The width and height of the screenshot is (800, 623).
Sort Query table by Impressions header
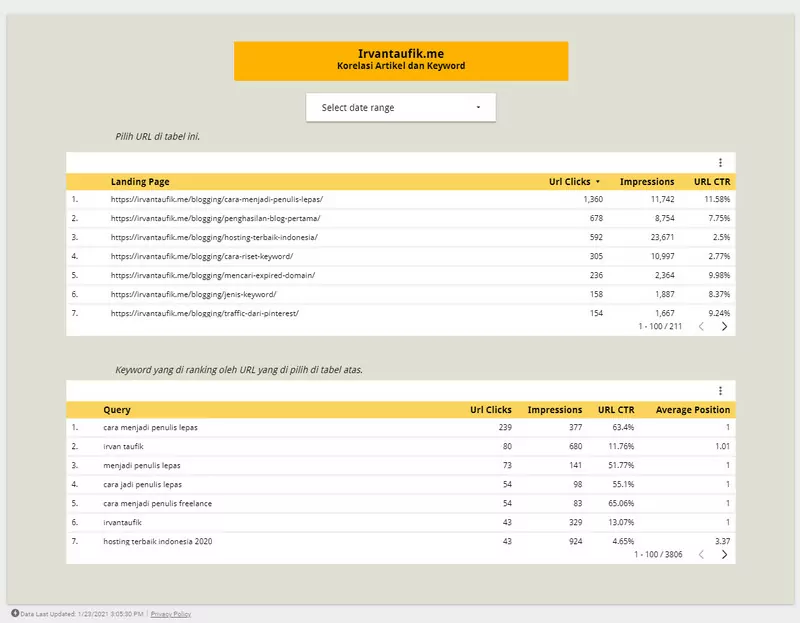tap(555, 410)
